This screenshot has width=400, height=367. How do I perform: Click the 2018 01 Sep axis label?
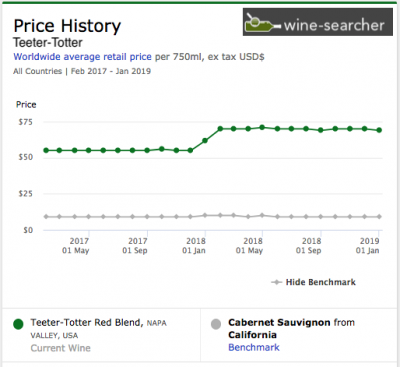[309, 246]
